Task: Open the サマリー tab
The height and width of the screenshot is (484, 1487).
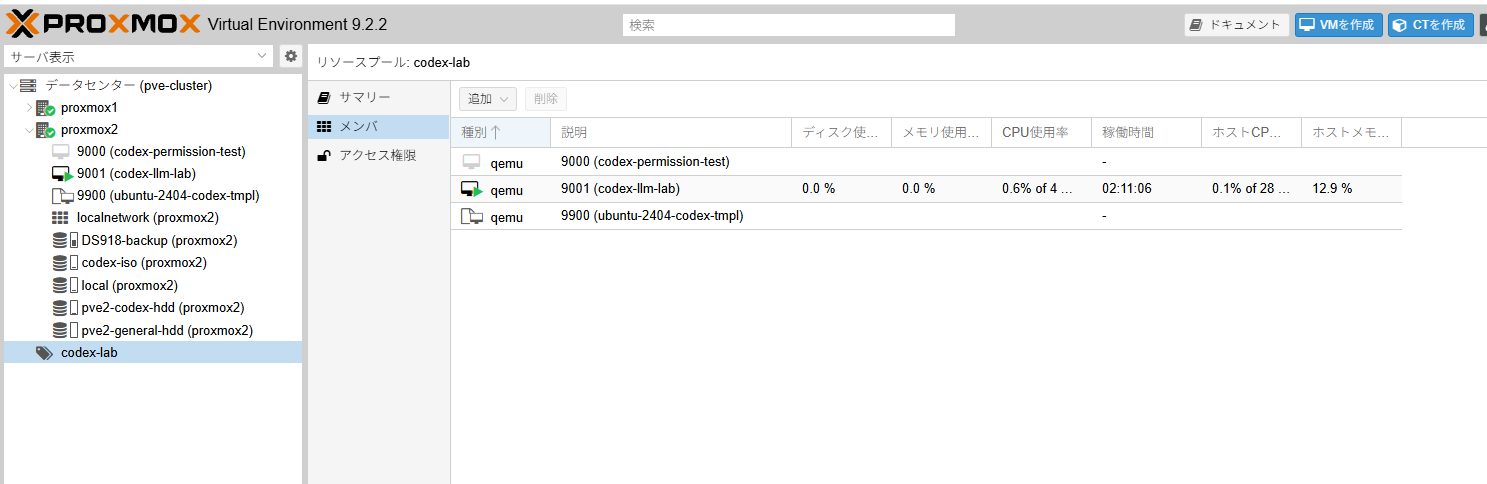Action: 379,97
